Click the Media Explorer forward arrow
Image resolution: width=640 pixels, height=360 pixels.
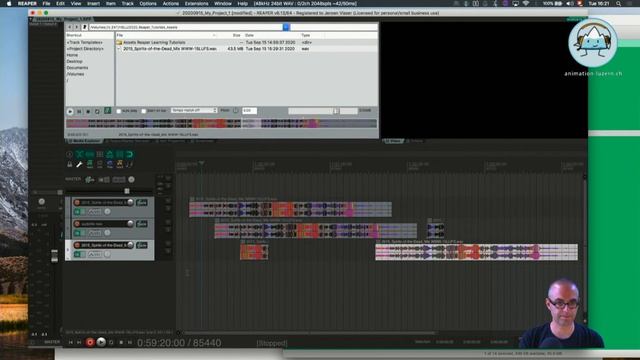pyautogui.click(x=76, y=27)
